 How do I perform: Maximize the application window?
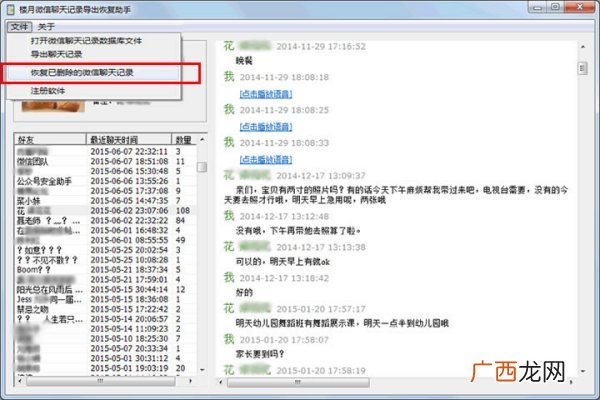click(556, 7)
